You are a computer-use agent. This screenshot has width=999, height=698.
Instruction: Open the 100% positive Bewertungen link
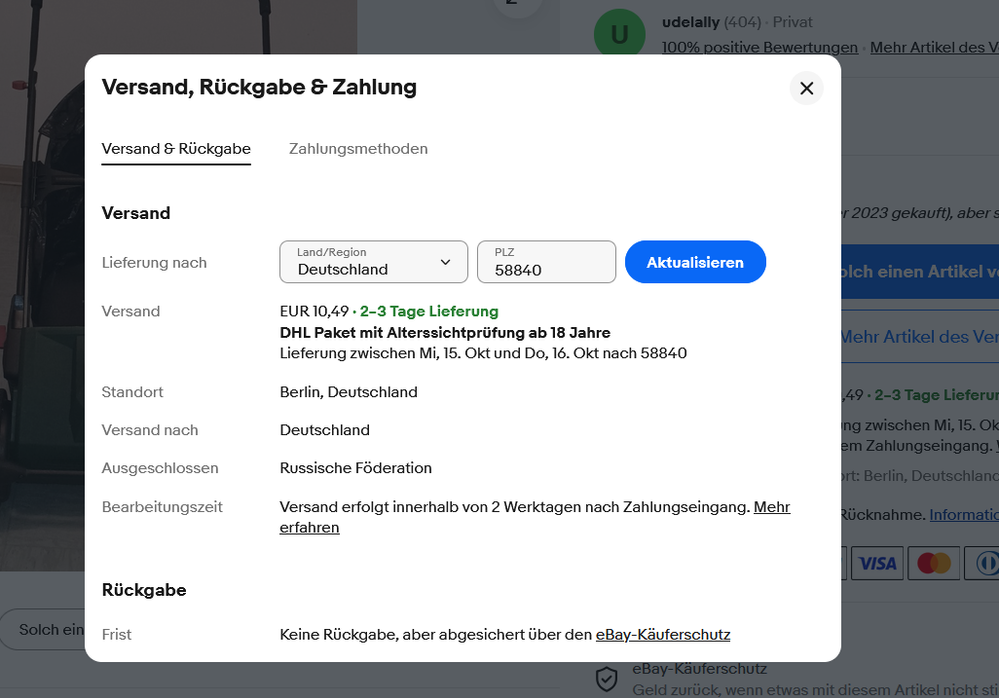coord(758,47)
